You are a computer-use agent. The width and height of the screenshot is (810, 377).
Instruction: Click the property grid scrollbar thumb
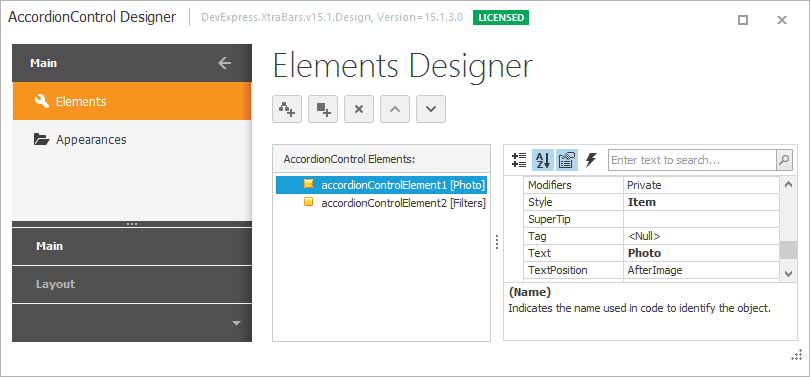coord(788,250)
